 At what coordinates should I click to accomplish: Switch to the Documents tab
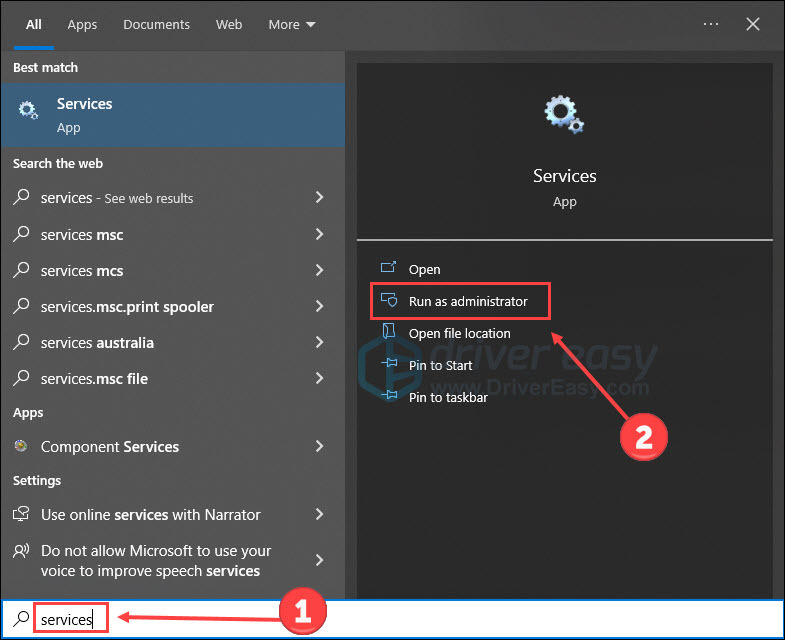[x=156, y=24]
